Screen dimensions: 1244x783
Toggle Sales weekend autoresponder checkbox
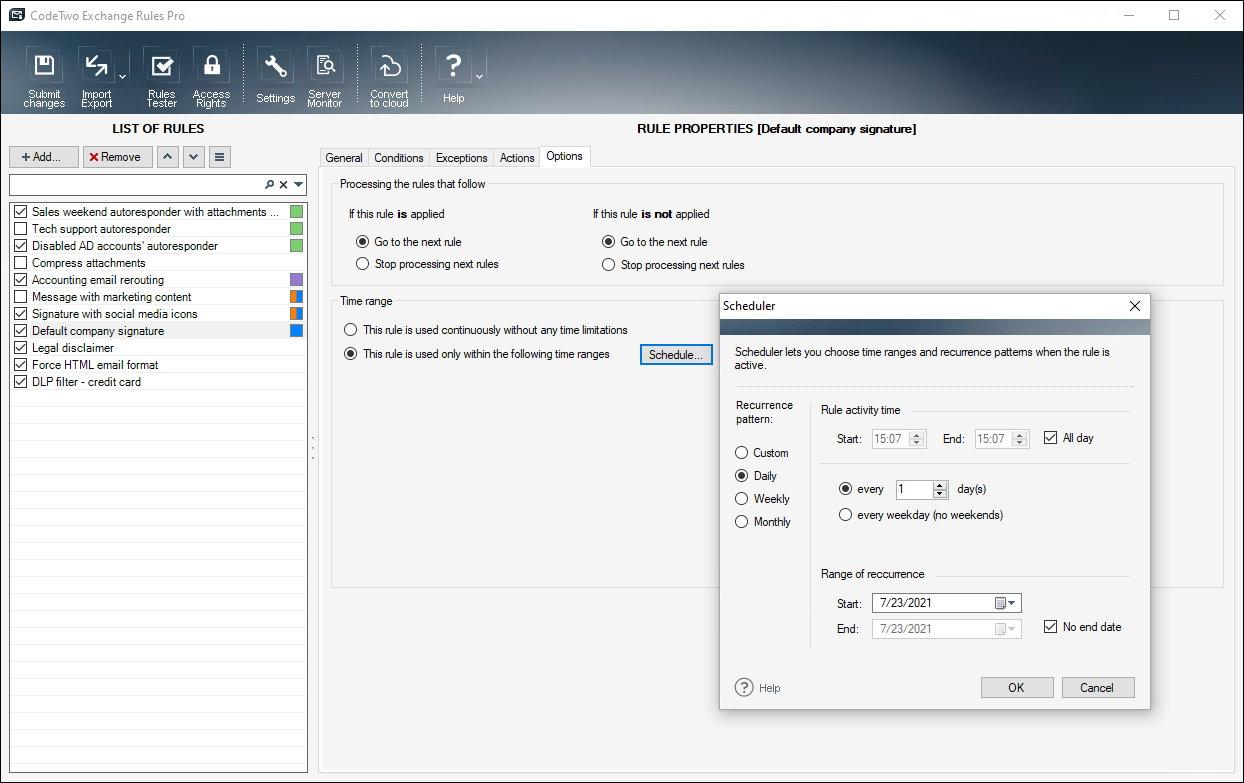pyautogui.click(x=21, y=212)
